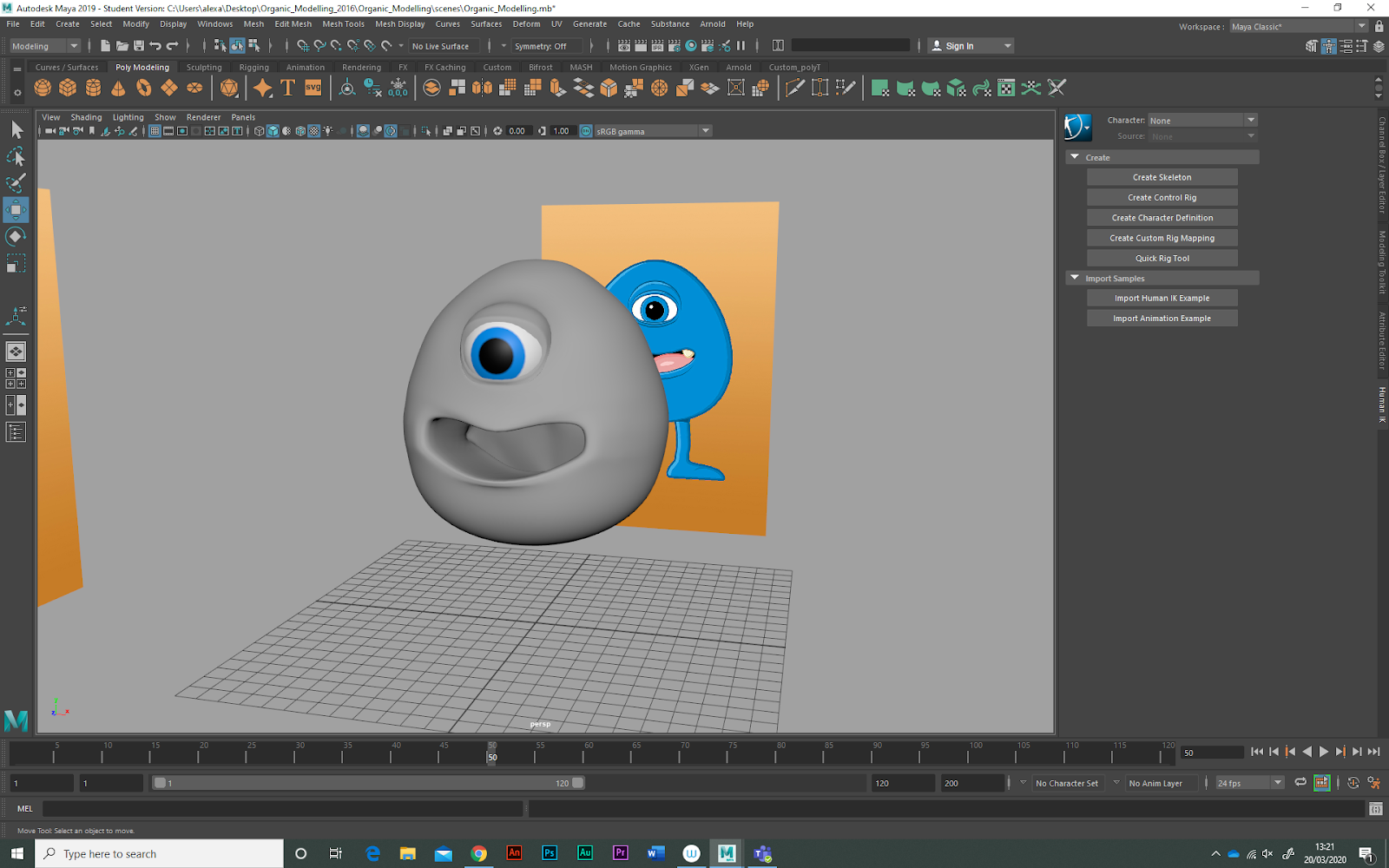Toggle the viewport grid display

click(155, 131)
